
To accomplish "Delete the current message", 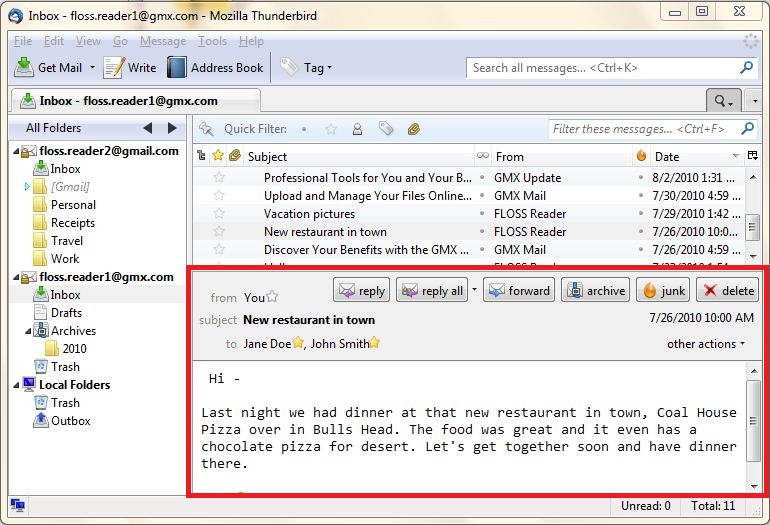I will (727, 291).
